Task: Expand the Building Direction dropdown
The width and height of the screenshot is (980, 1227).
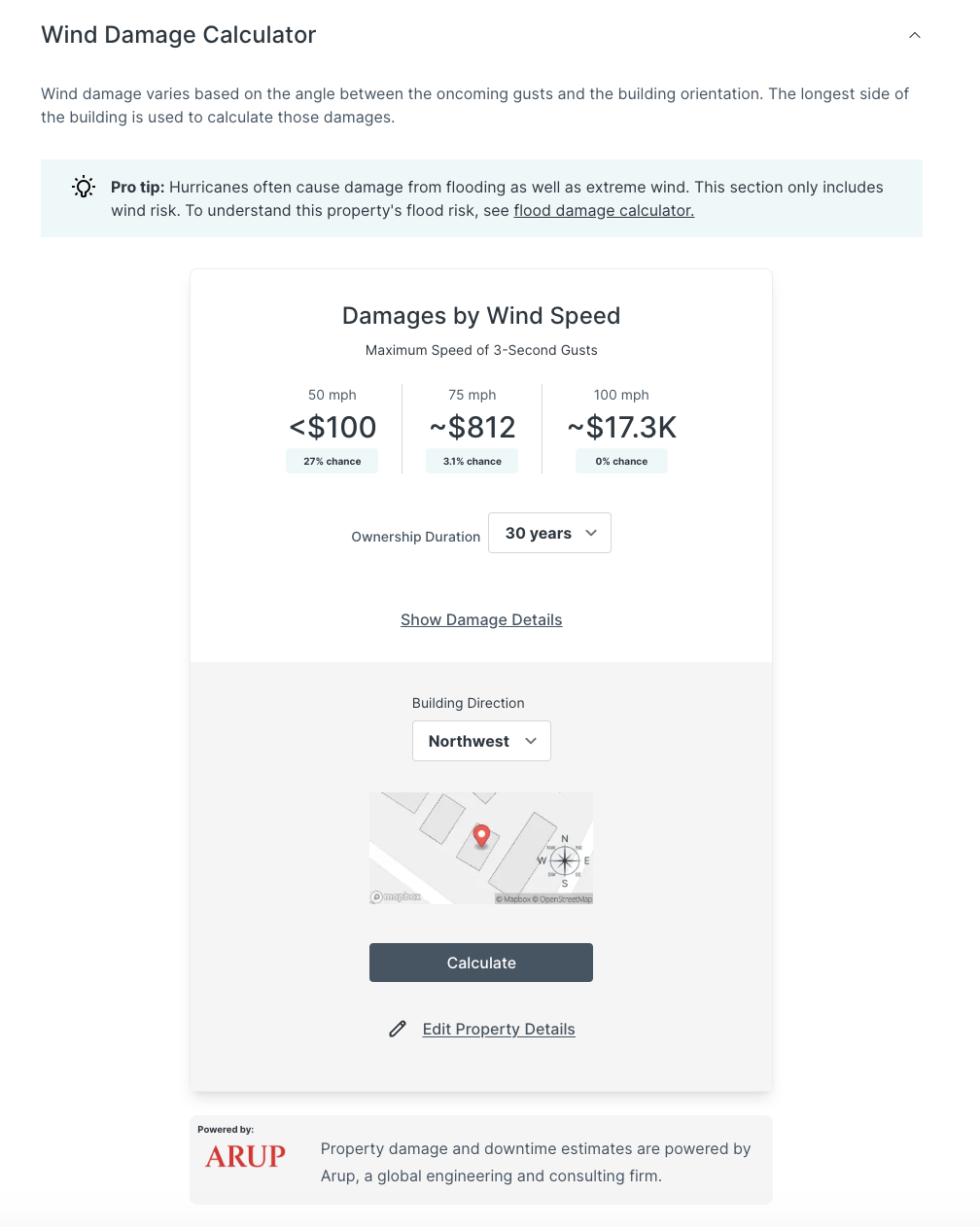Action: point(481,741)
